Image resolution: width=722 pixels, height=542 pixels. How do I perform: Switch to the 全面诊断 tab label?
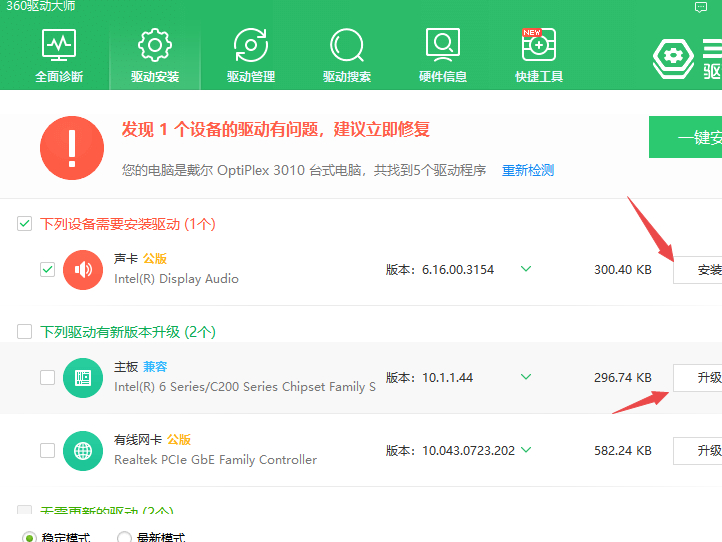[x=59, y=76]
